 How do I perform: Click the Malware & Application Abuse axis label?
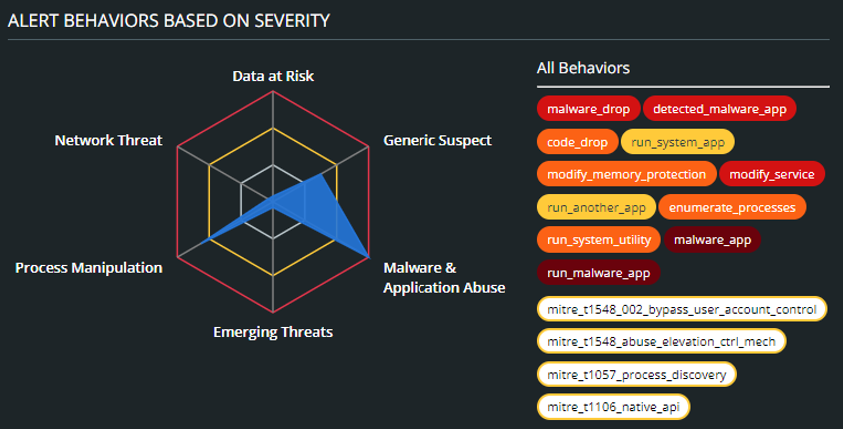tap(444, 278)
